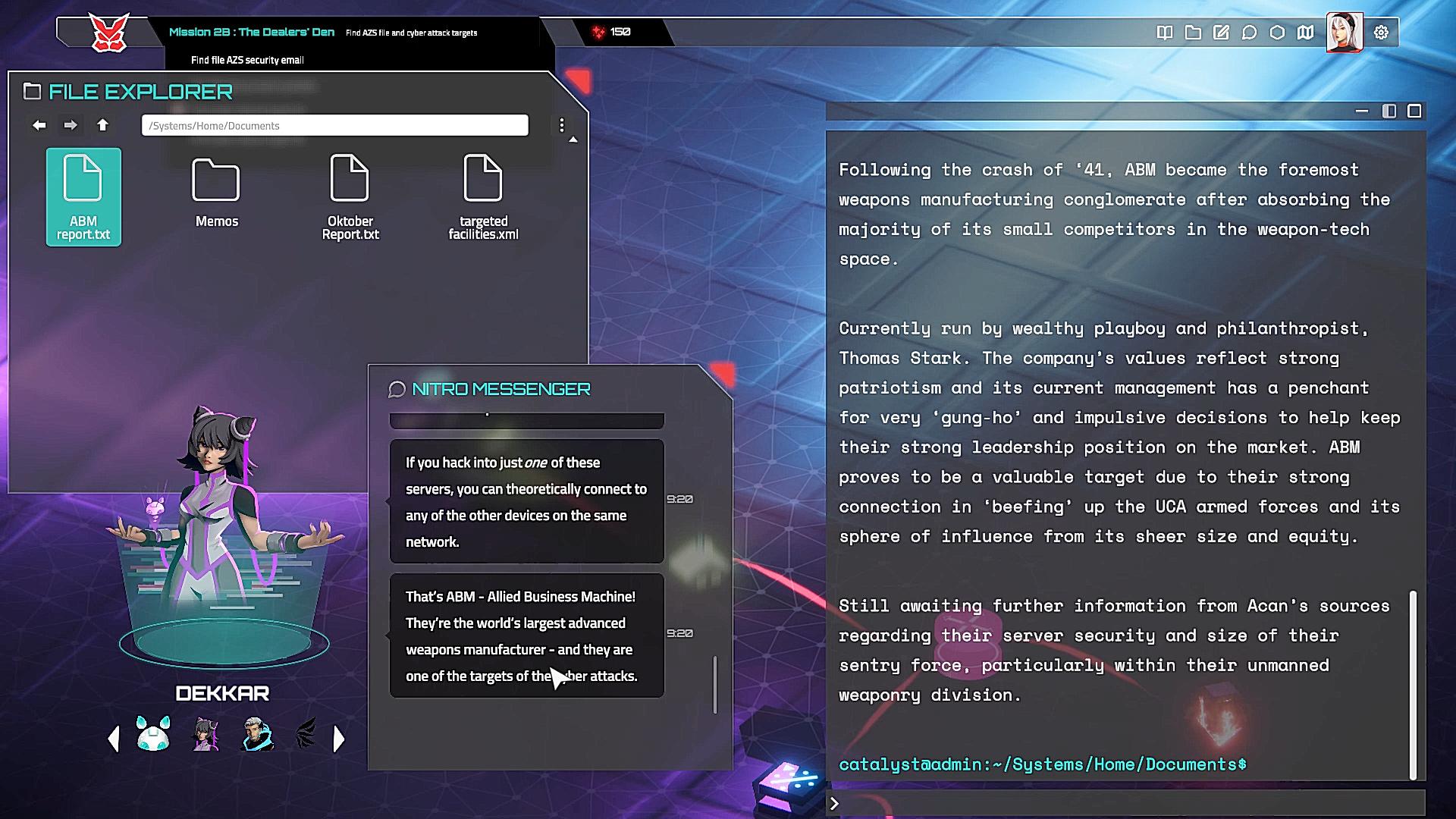Open the journal book icon in top bar
This screenshot has width=1456, height=819.
tap(1165, 32)
